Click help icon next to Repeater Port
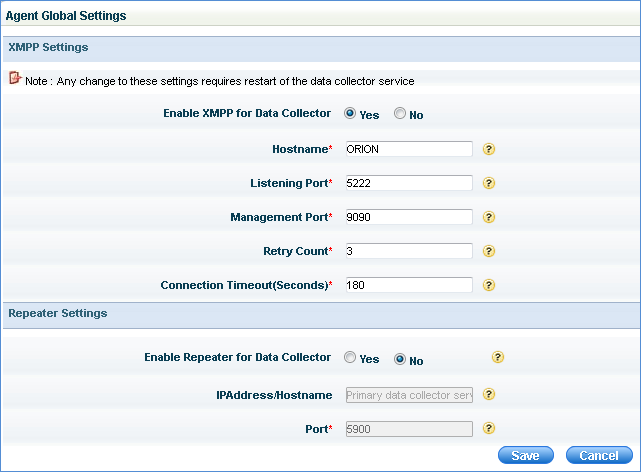Viewport: 641px width, 472px height. pyautogui.click(x=489, y=429)
